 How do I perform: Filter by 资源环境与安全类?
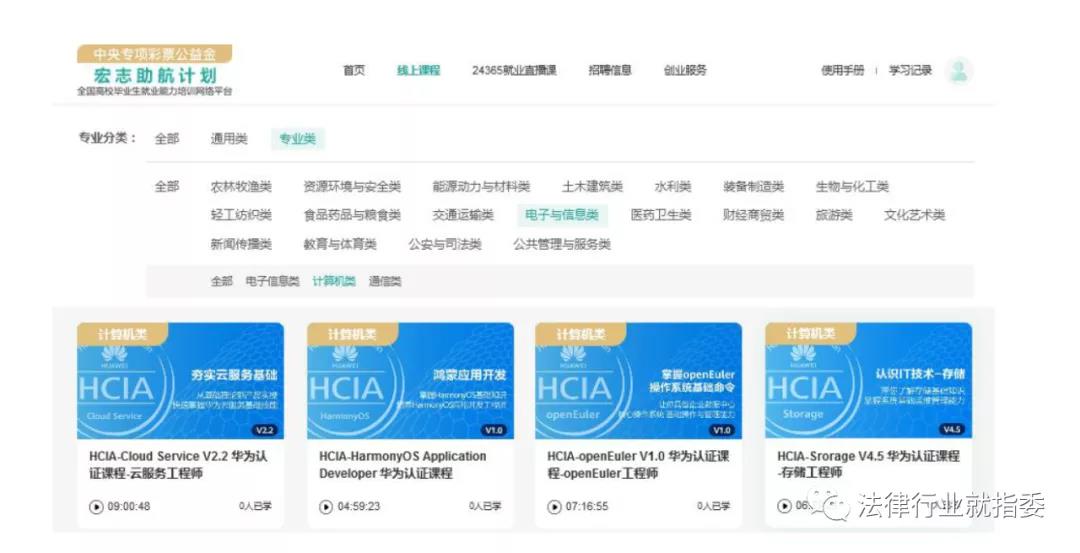point(352,187)
